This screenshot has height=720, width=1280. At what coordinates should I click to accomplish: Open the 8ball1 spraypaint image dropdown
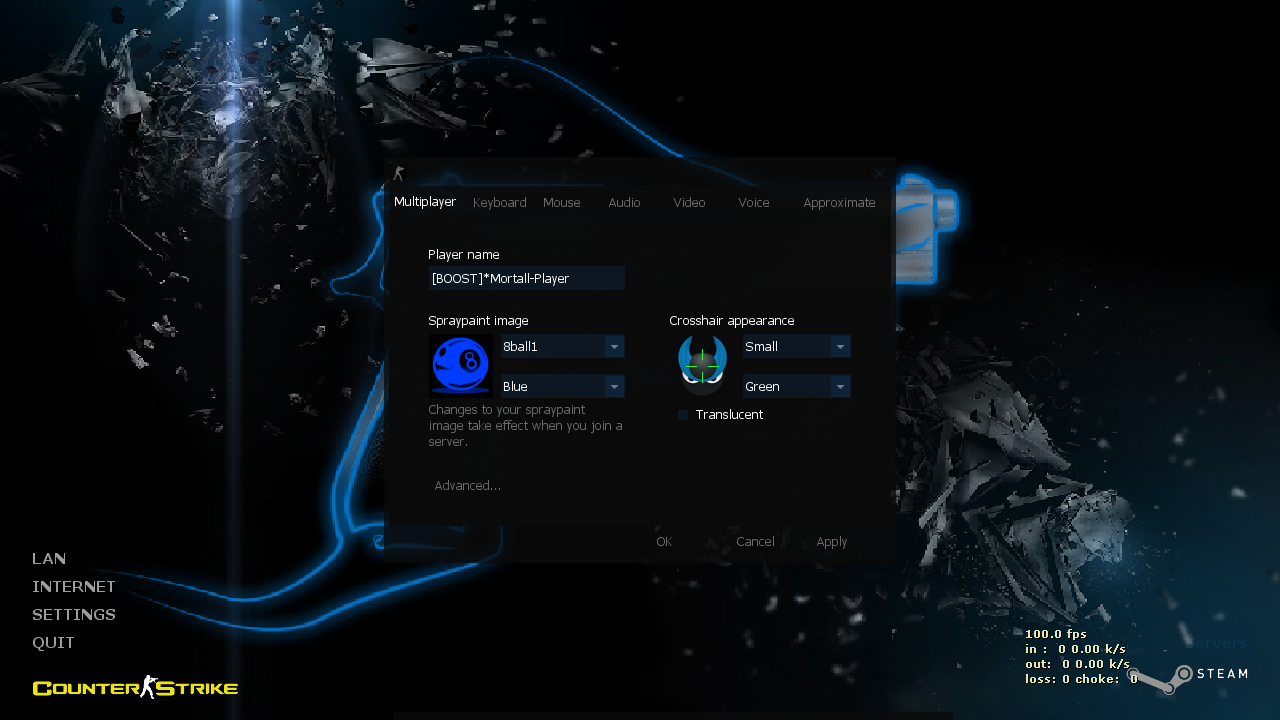(614, 347)
